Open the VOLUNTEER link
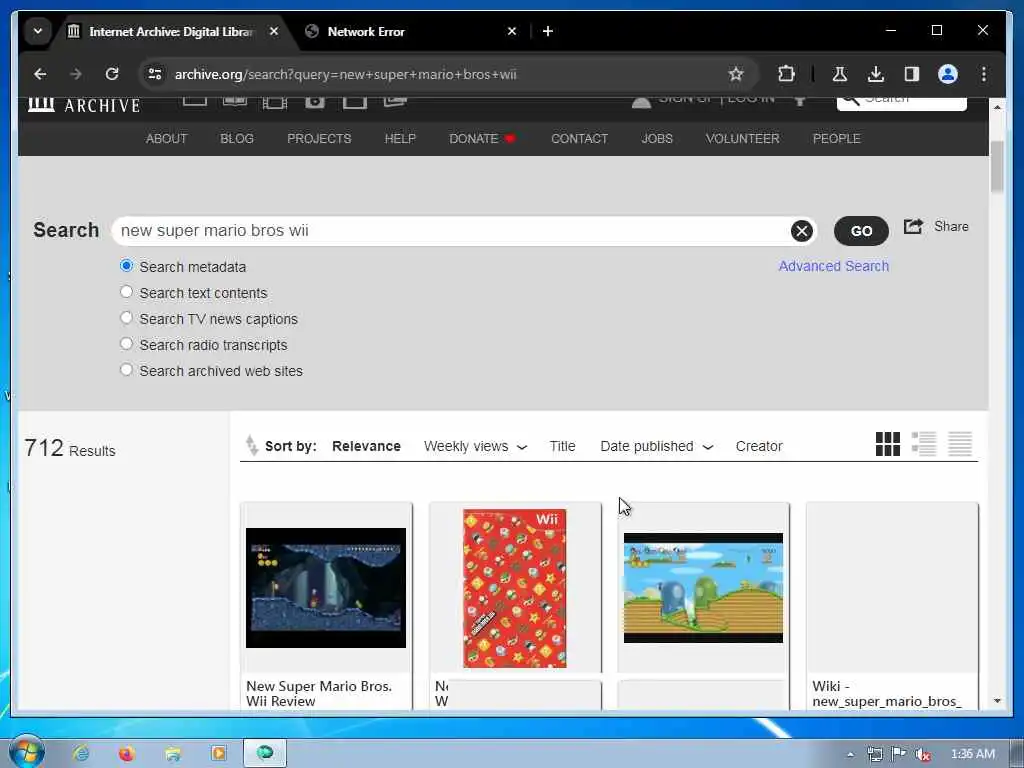The height and width of the screenshot is (768, 1024). (x=743, y=138)
